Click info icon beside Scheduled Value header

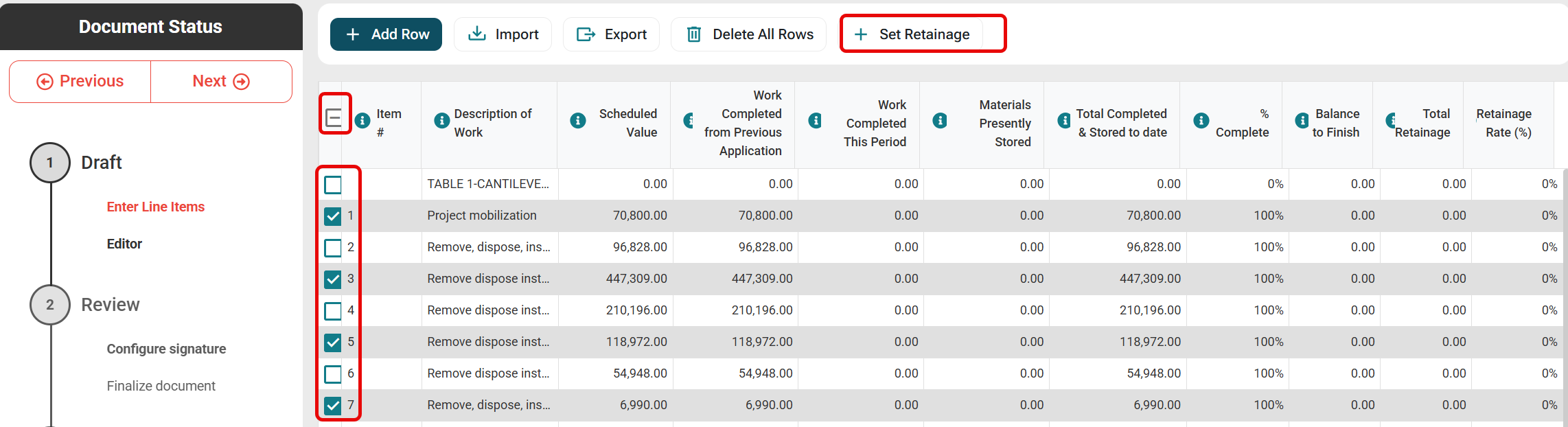pos(578,121)
